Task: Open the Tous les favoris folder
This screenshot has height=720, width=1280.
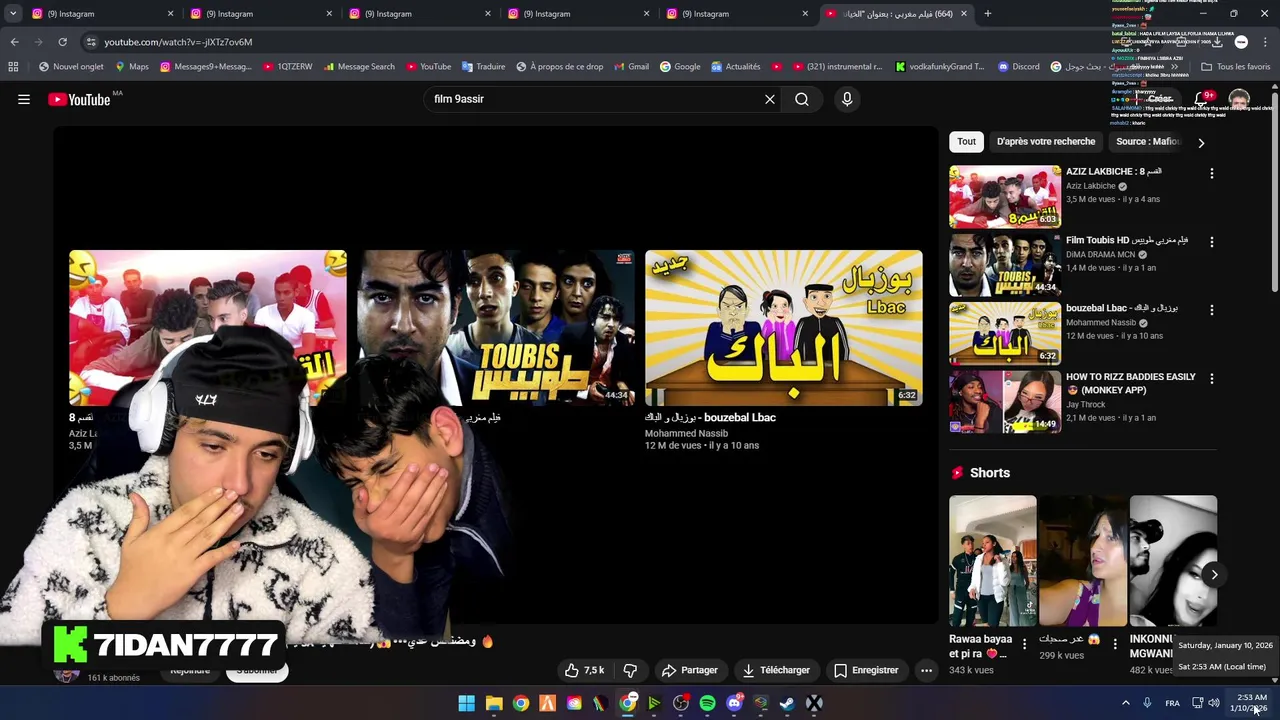Action: (x=1235, y=67)
